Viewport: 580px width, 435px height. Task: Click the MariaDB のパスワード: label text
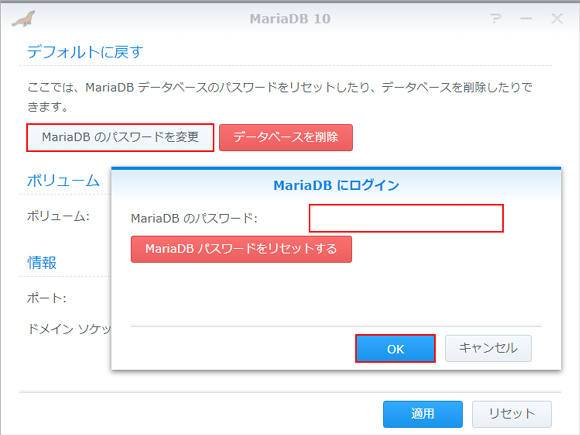pos(194,218)
